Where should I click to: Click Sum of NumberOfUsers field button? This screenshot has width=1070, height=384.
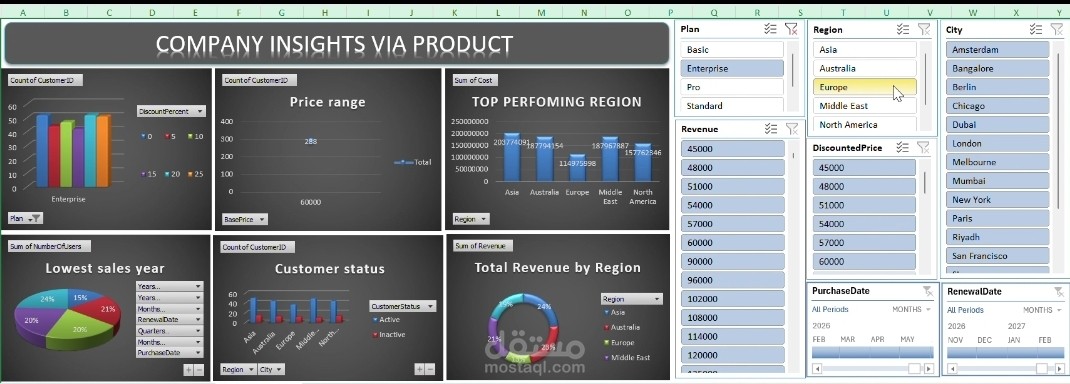click(49, 246)
